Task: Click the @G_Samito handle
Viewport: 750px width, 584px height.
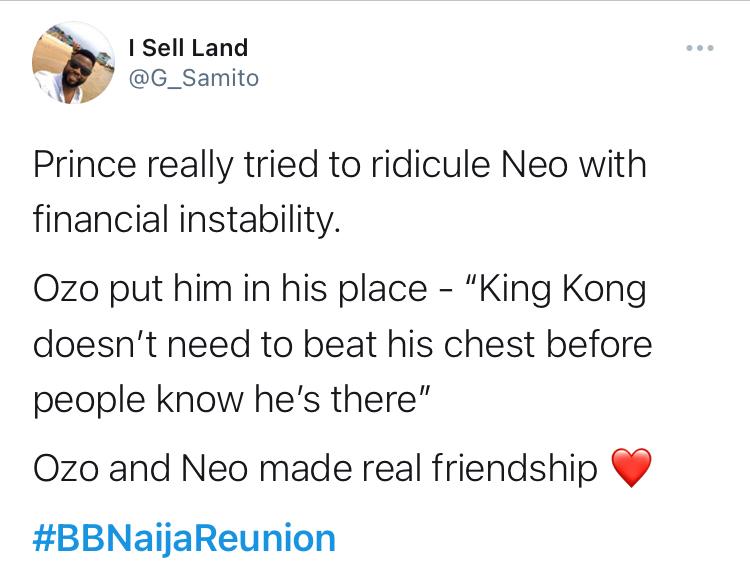Action: pyautogui.click(x=194, y=78)
